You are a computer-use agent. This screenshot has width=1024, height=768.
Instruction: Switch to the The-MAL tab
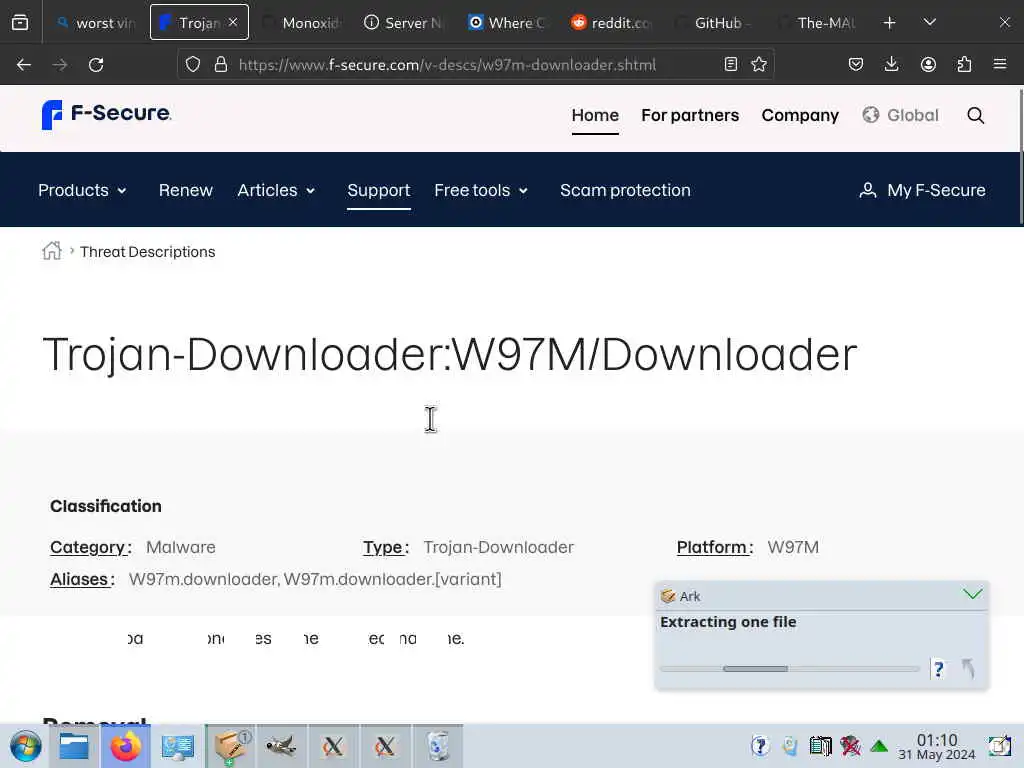click(x=816, y=23)
